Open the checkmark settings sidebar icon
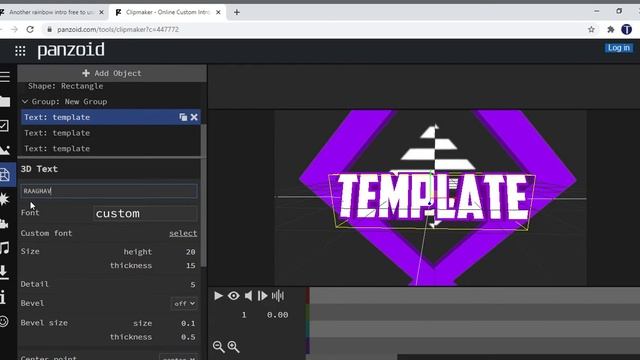640x360 pixels. (4, 125)
